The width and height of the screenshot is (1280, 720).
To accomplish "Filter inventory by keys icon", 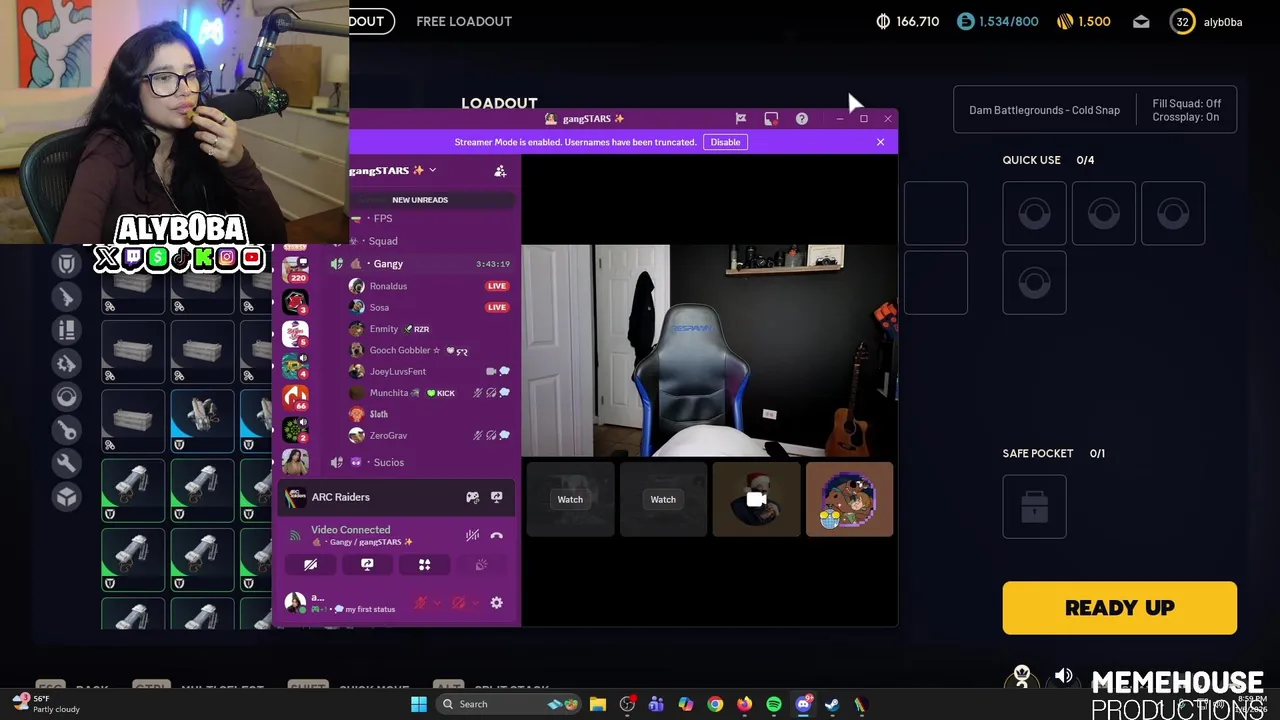I will point(66,431).
